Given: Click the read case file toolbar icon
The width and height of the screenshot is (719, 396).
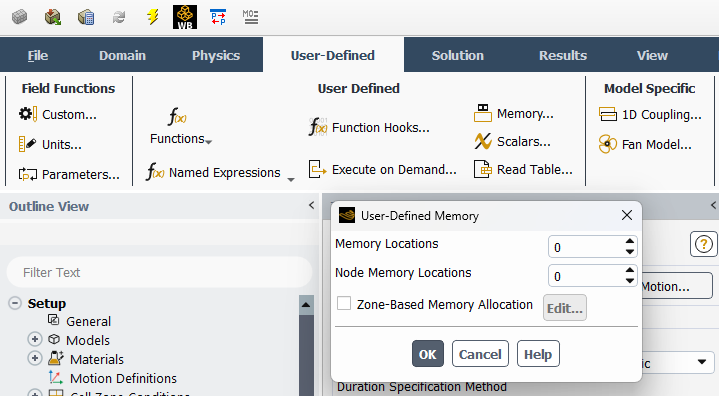Looking at the screenshot, I should tap(53, 17).
